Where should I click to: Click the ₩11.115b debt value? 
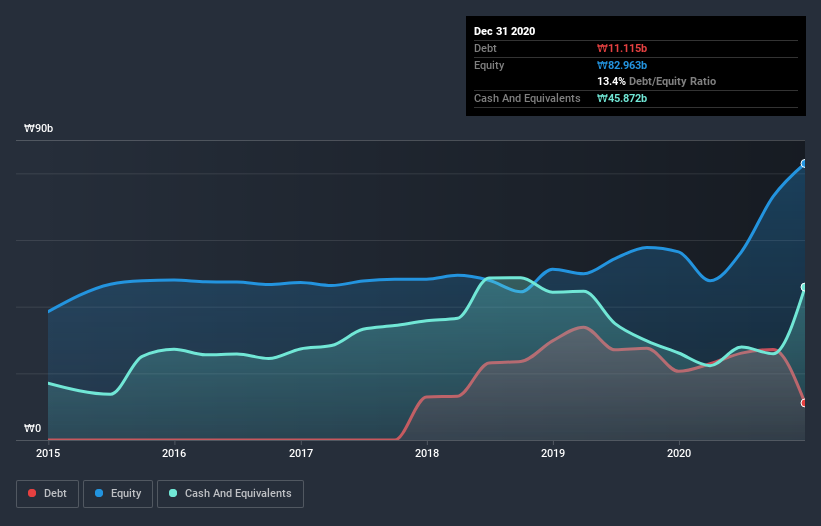[x=622, y=49]
